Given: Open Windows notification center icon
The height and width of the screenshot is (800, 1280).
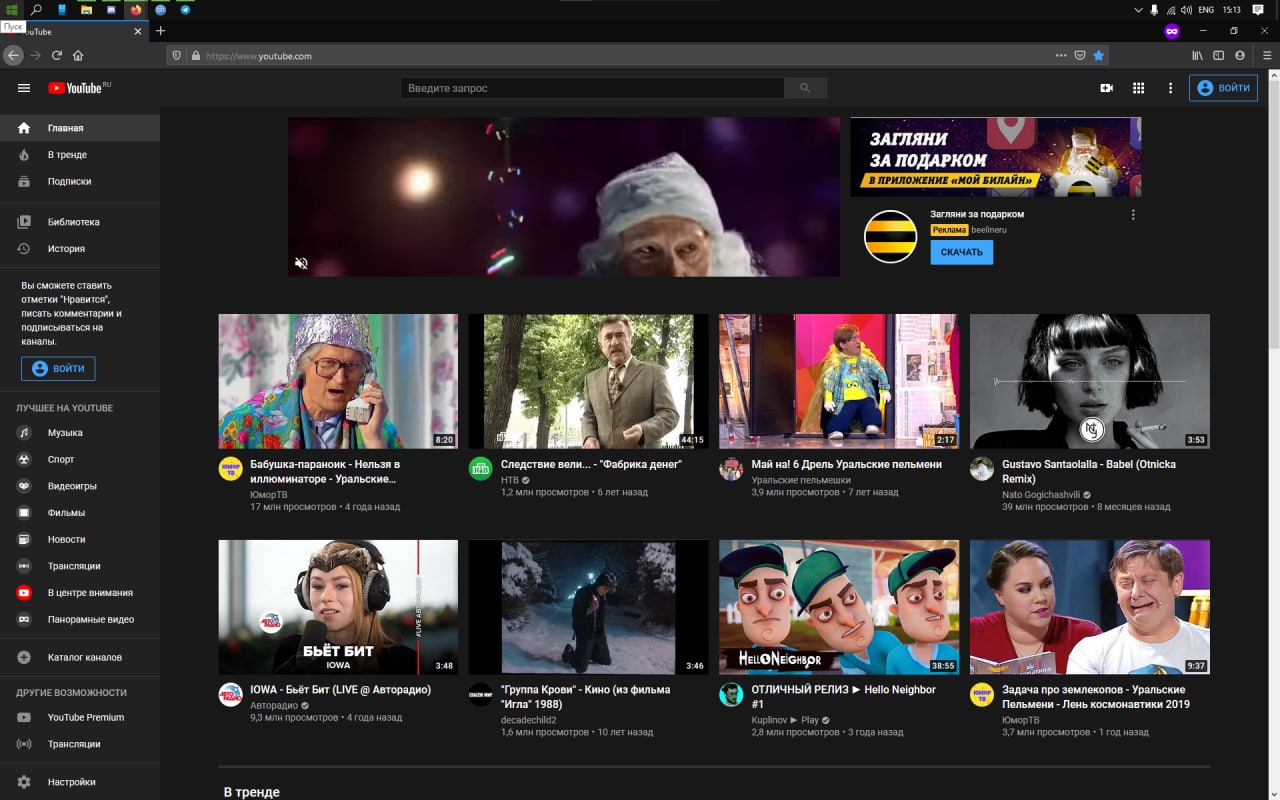Looking at the screenshot, I should (1258, 10).
